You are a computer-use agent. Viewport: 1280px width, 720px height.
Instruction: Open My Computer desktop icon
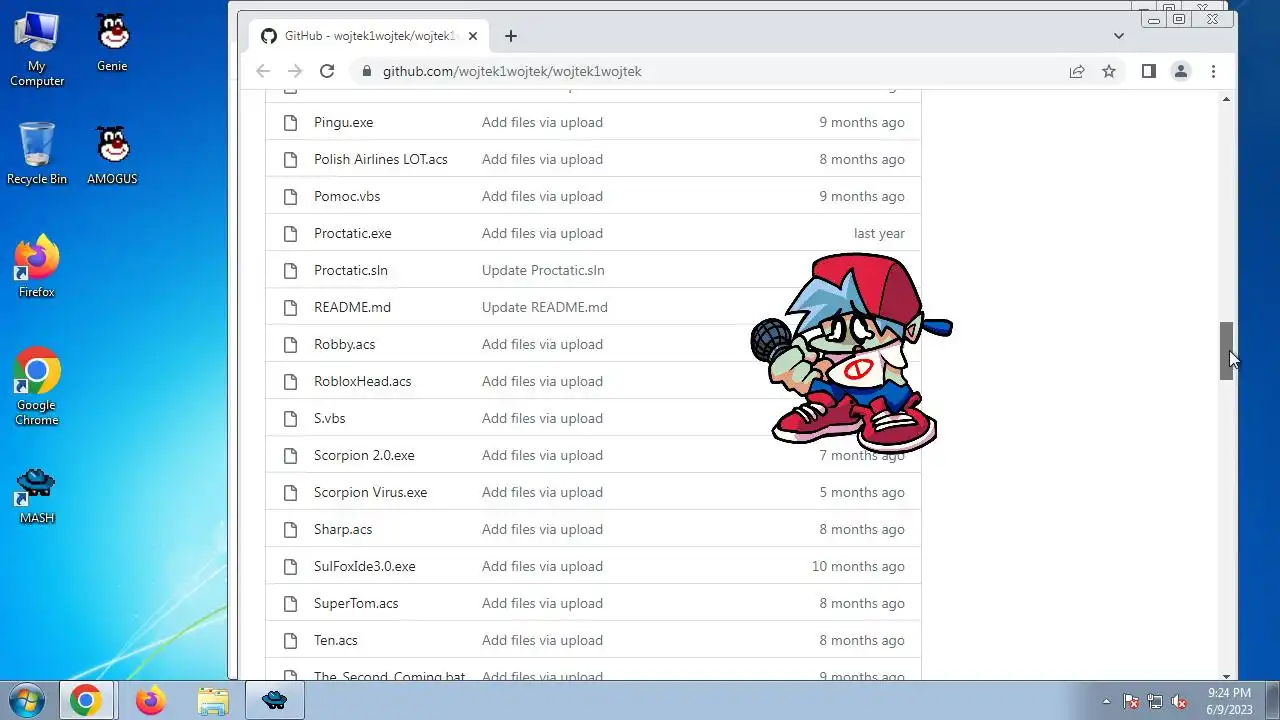tap(37, 49)
